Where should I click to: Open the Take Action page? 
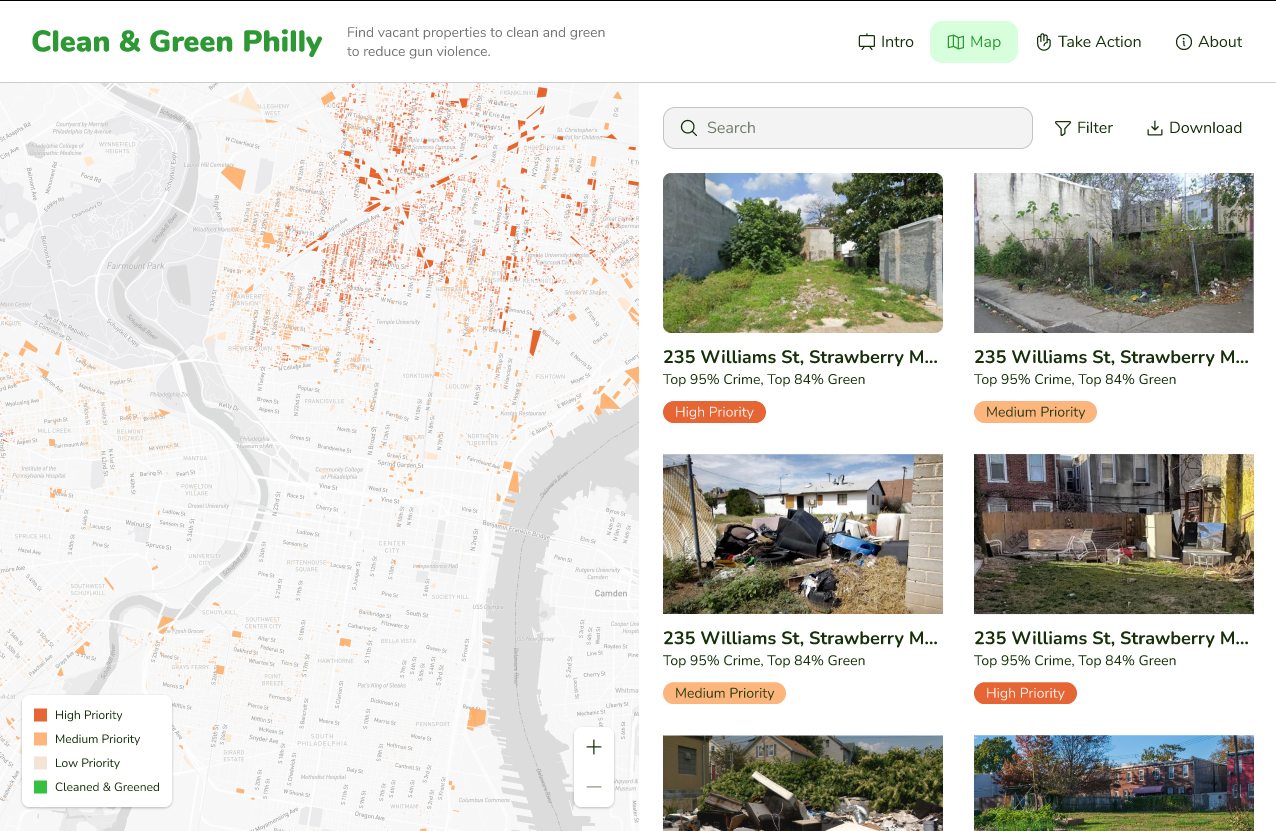click(1089, 41)
